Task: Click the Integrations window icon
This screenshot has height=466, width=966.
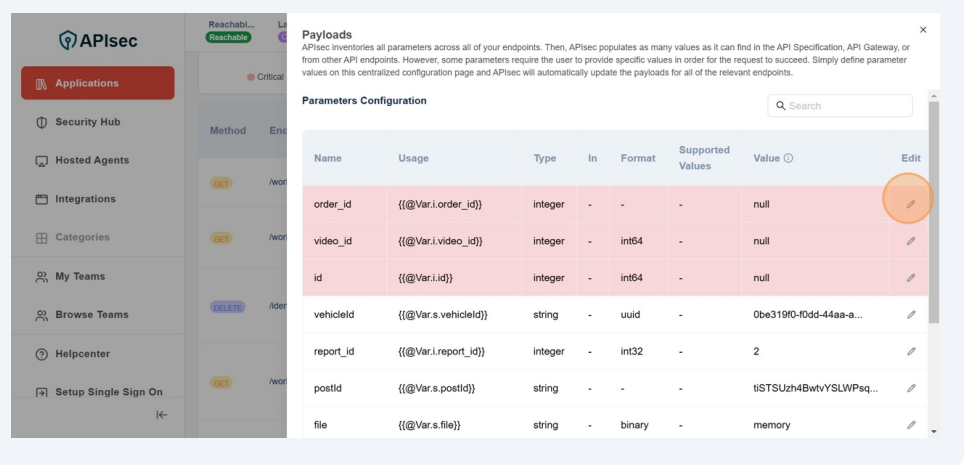Action: pyautogui.click(x=41, y=200)
